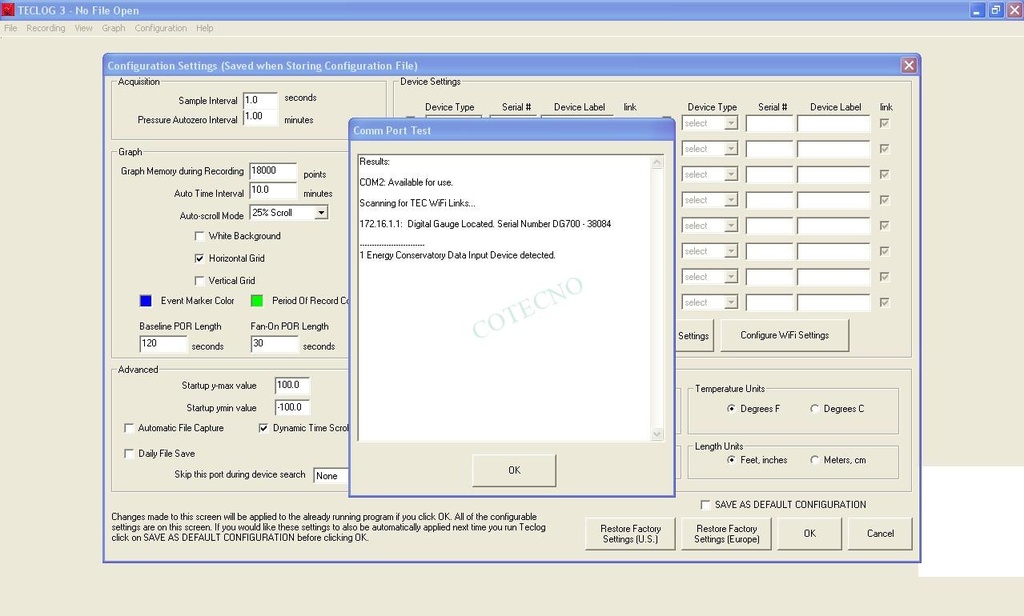Minimize the TECLOG main window
The image size is (1024, 616).
pos(978,10)
